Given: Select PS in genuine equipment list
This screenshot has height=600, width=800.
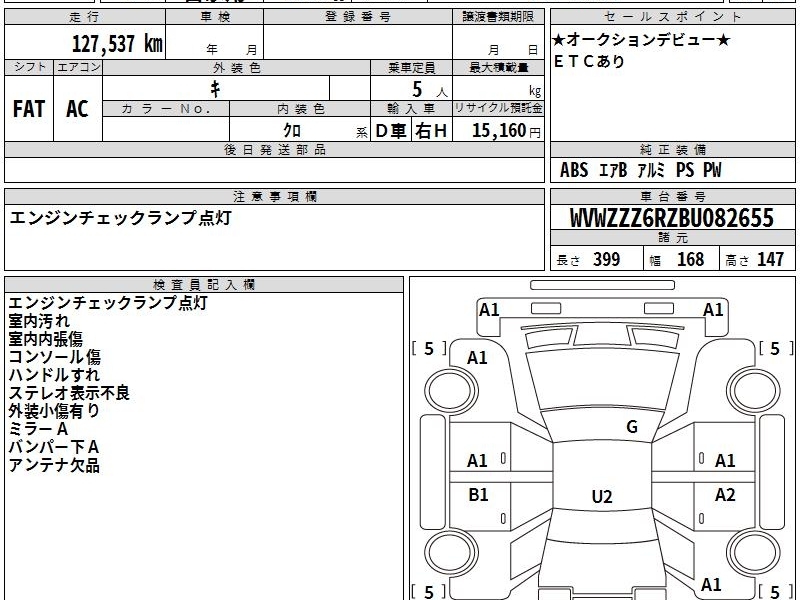Looking at the screenshot, I should click(x=685, y=170).
